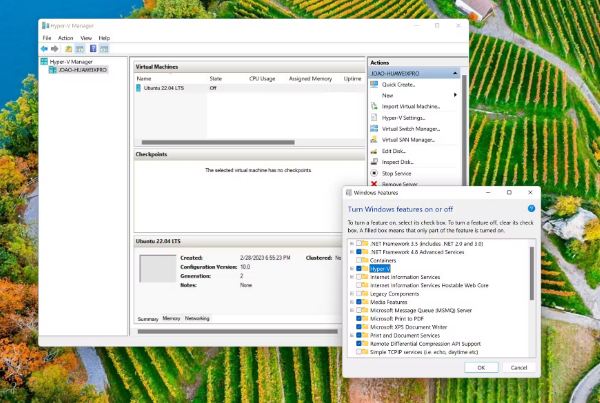The height and width of the screenshot is (403, 600).
Task: Expand the Media Features node
Action: coord(352,302)
